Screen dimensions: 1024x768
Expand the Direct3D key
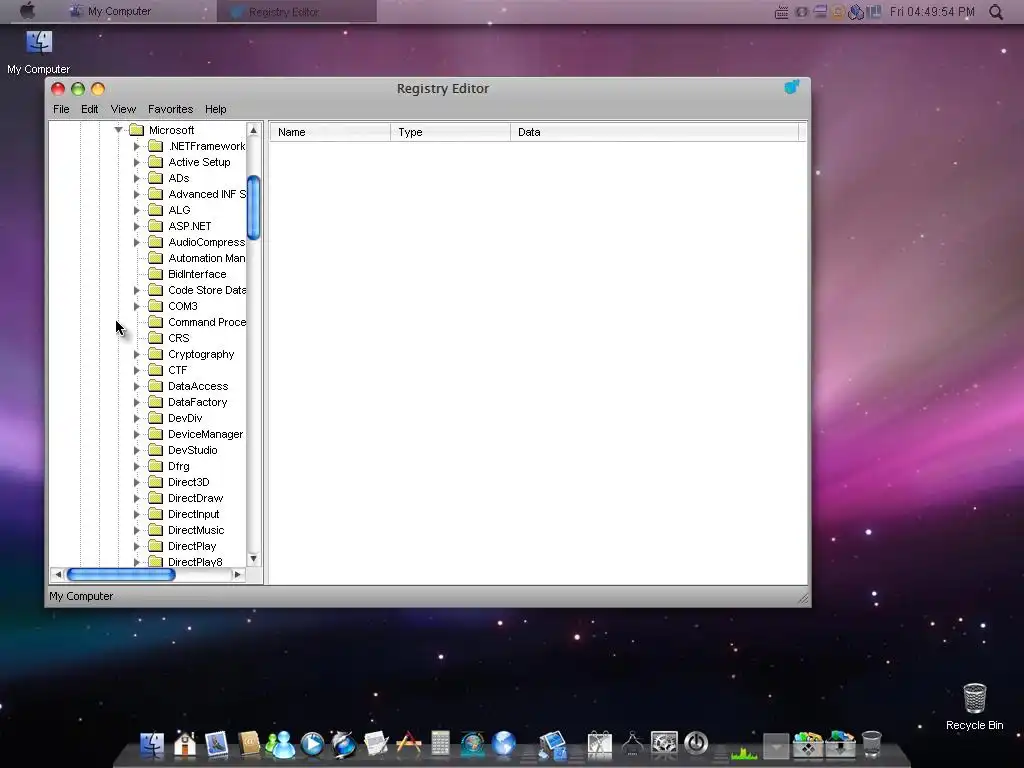(136, 482)
